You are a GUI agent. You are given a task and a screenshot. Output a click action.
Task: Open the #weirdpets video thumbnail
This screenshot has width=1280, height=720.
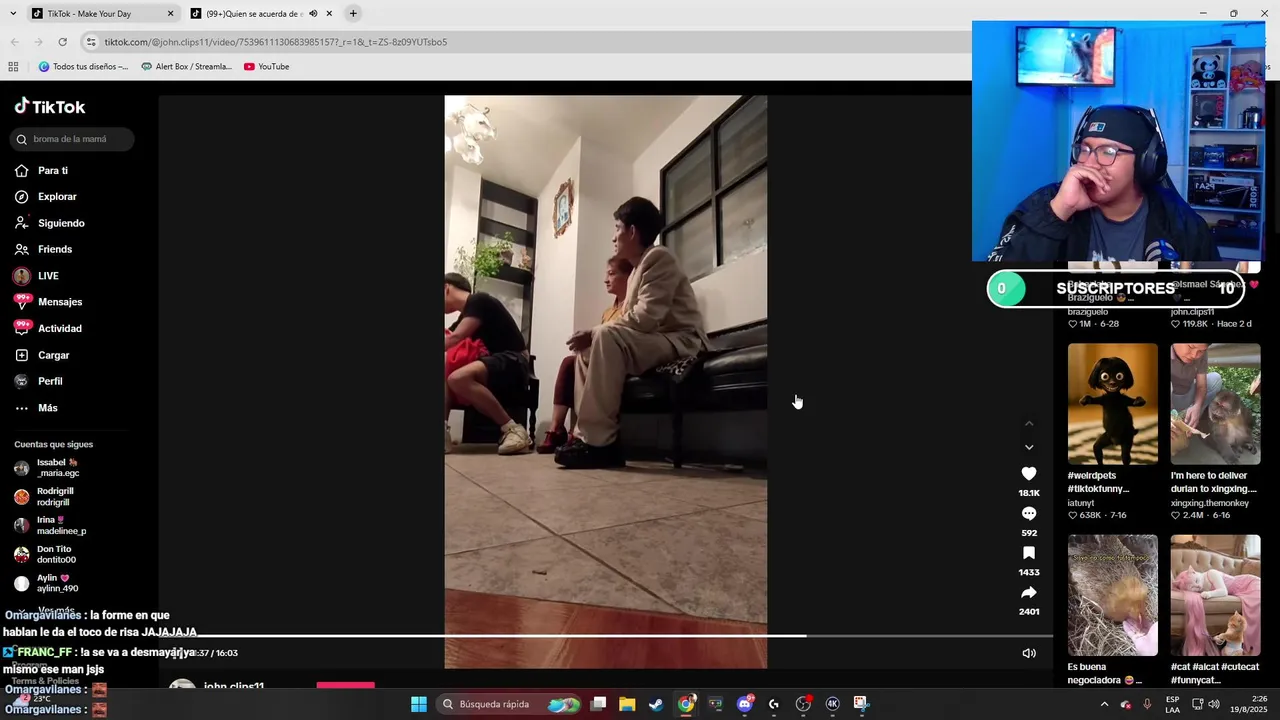1112,404
